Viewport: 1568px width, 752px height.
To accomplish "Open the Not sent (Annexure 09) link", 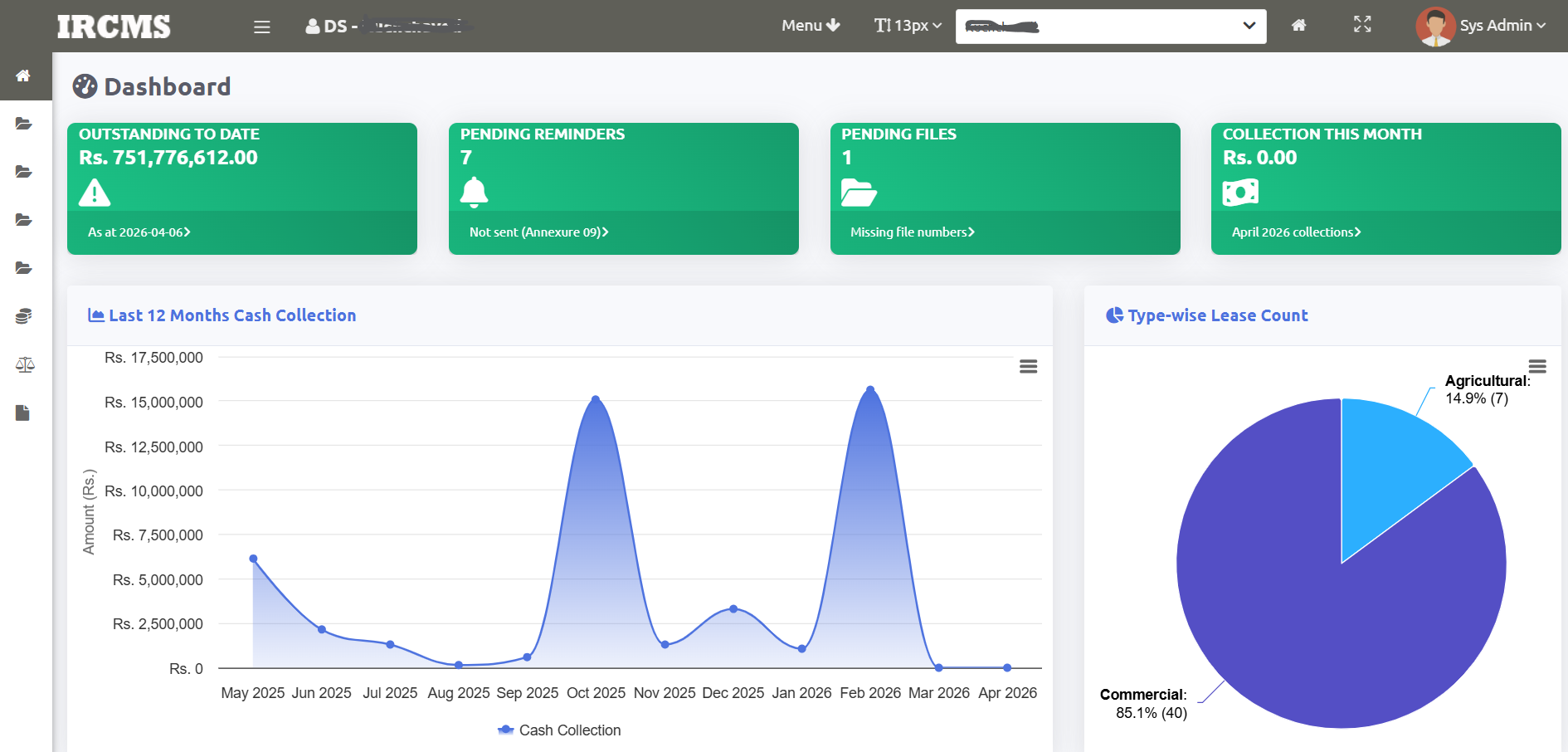I will (538, 232).
